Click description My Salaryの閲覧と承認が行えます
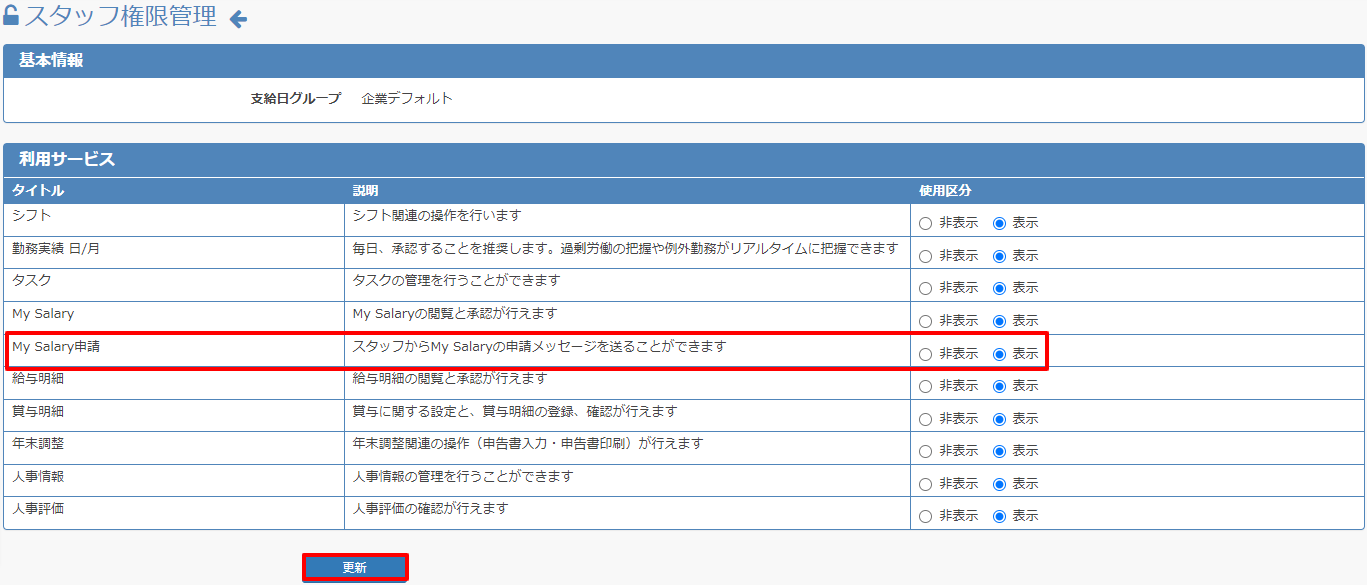Screen dimensions: 1367x585 455,313
